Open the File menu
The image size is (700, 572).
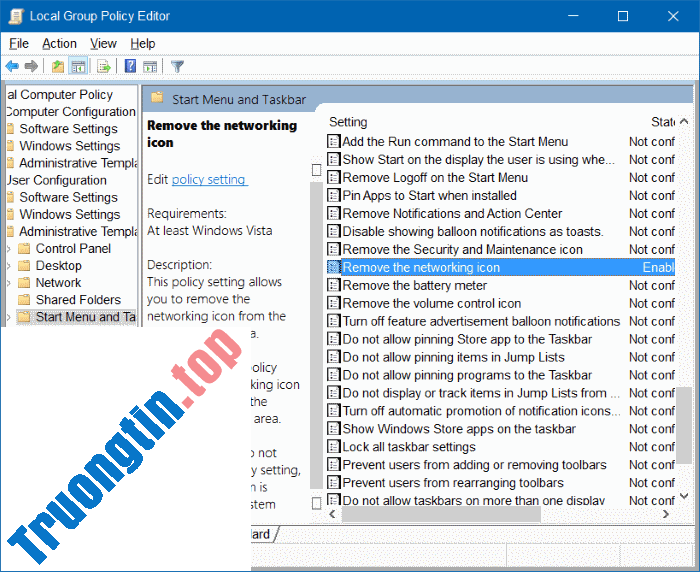tap(19, 43)
